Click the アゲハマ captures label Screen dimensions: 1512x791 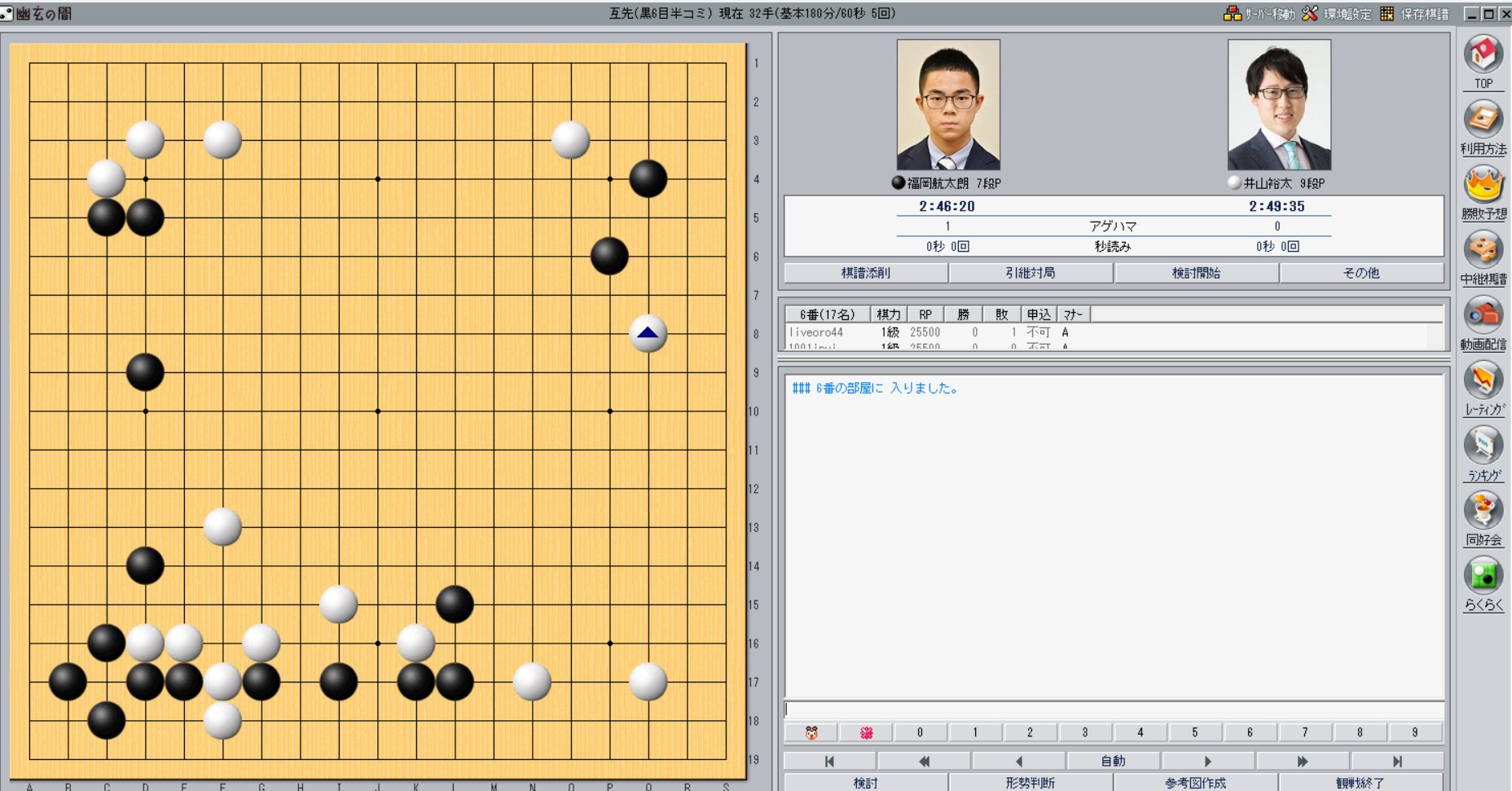pyautogui.click(x=1113, y=226)
